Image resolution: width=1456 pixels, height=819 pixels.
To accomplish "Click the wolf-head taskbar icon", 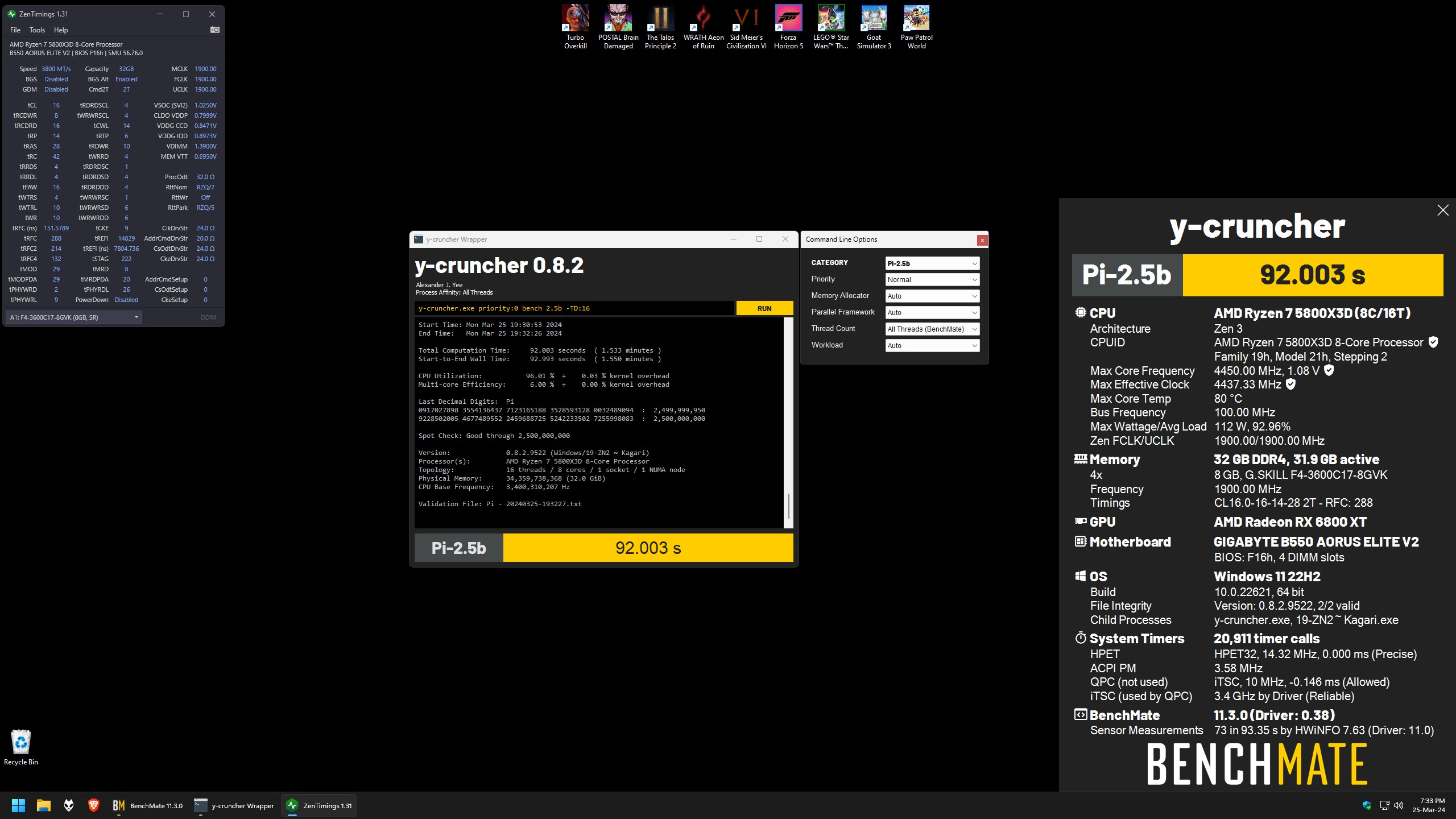I will click(69, 805).
